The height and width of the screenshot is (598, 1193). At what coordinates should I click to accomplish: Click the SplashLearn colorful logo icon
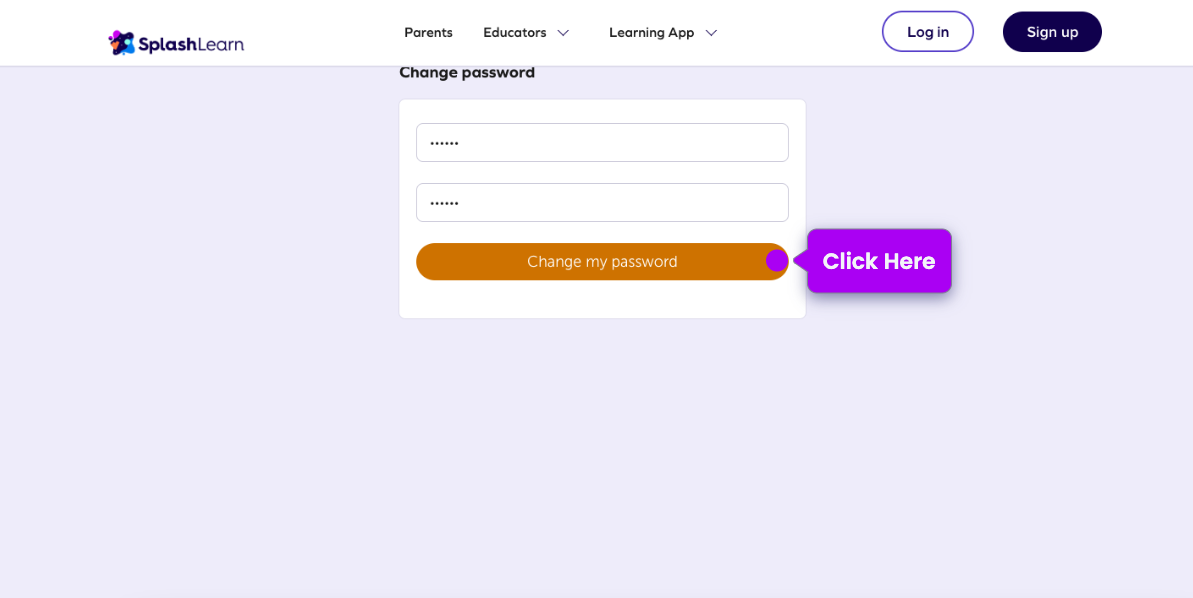(122, 43)
